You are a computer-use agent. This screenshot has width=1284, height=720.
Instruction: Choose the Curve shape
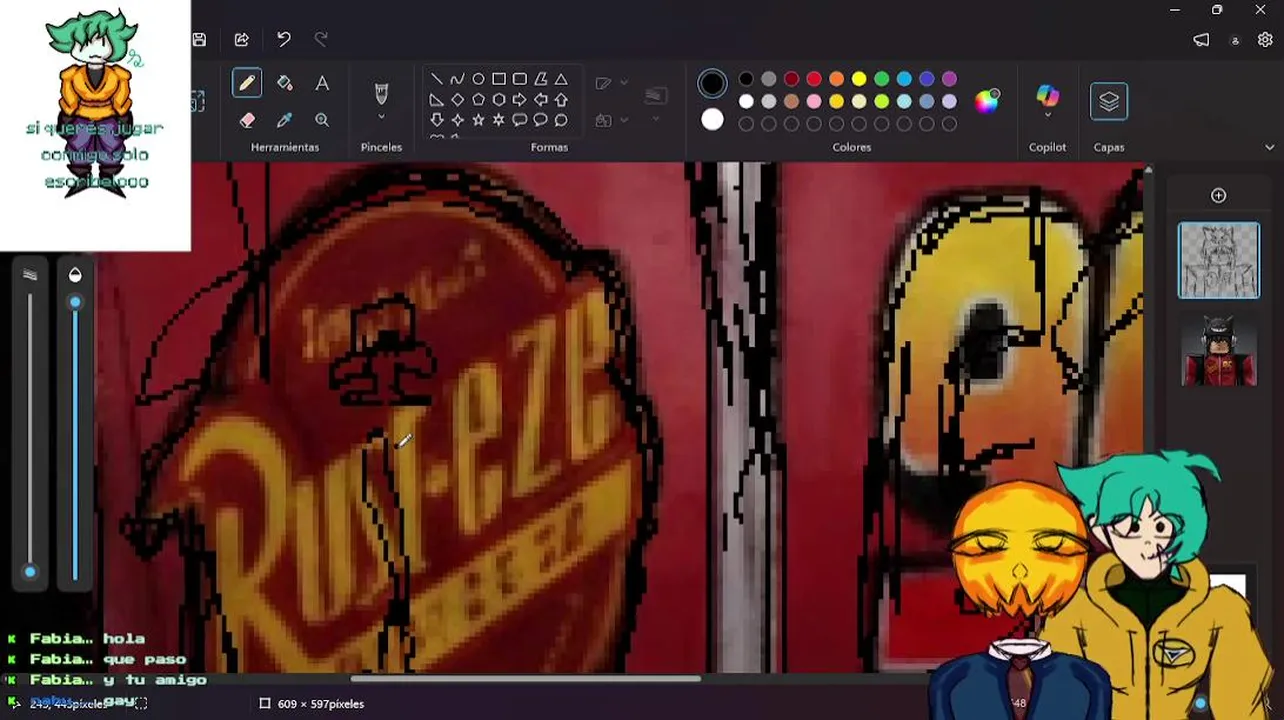[x=457, y=79]
